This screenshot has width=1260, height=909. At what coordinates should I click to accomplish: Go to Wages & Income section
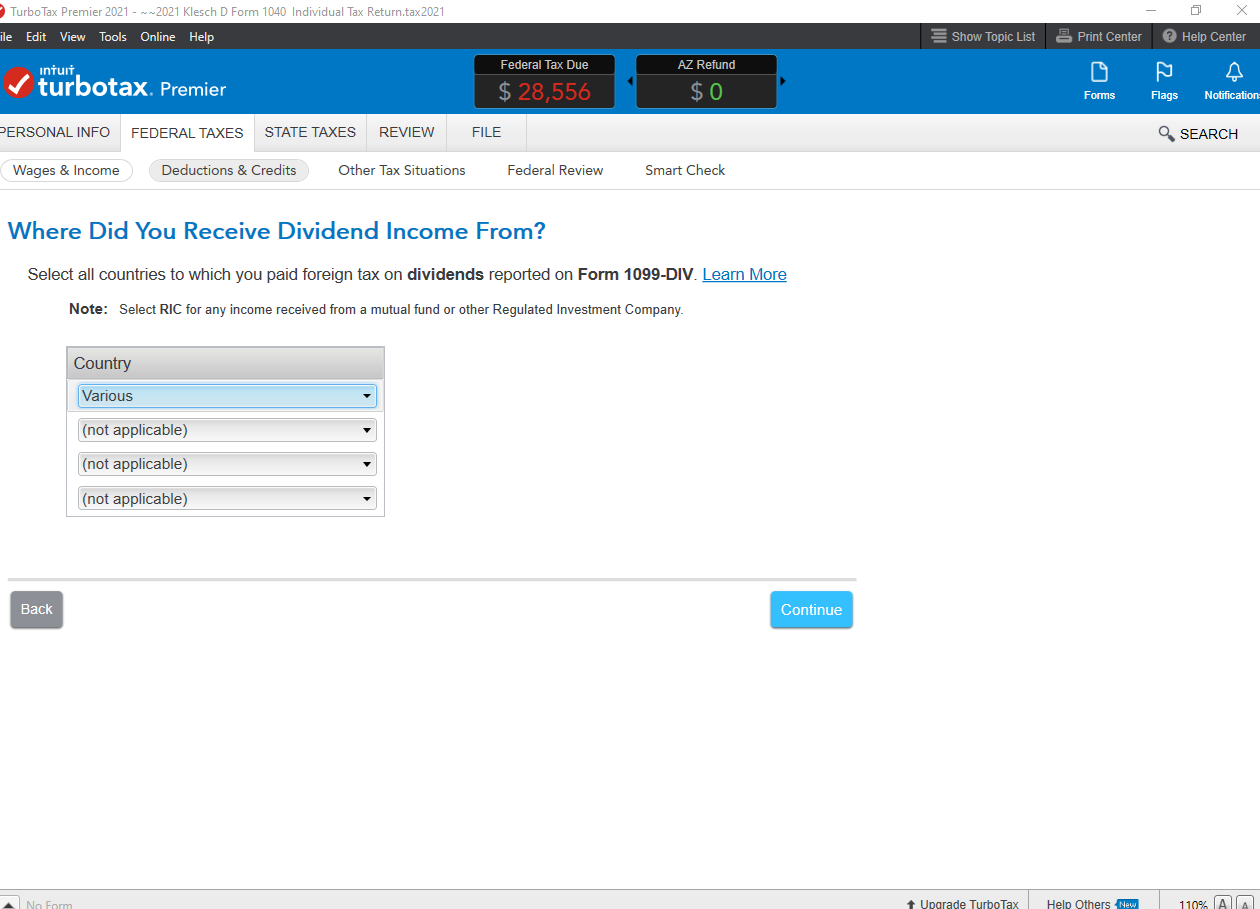[66, 170]
